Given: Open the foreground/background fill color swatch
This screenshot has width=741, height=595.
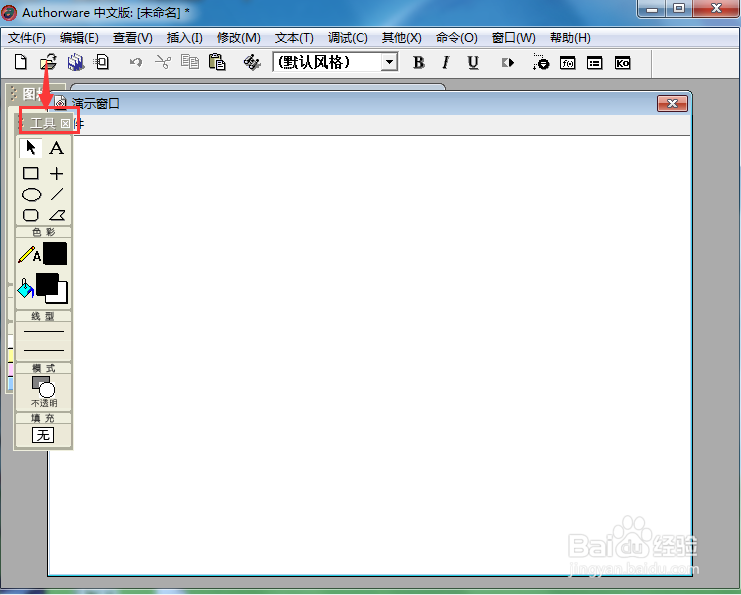Looking at the screenshot, I should pyautogui.click(x=52, y=288).
